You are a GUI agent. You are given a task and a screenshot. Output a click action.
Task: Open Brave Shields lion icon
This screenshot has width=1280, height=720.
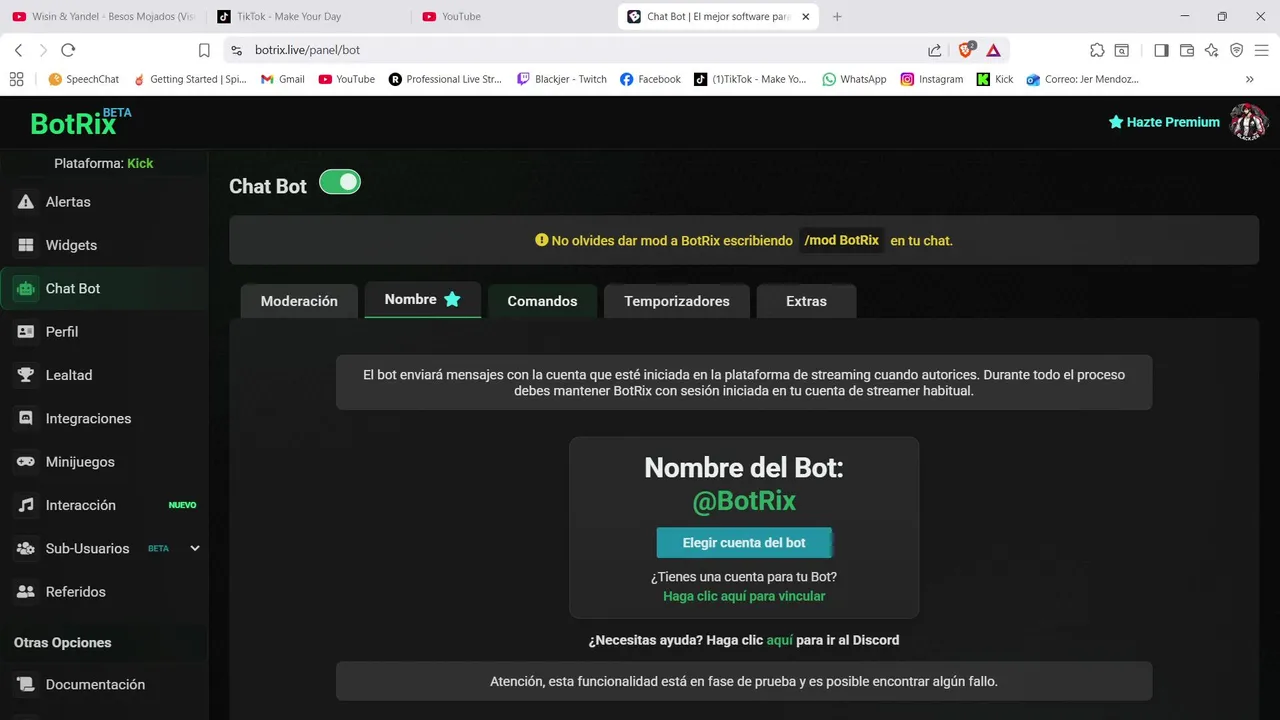point(966,50)
